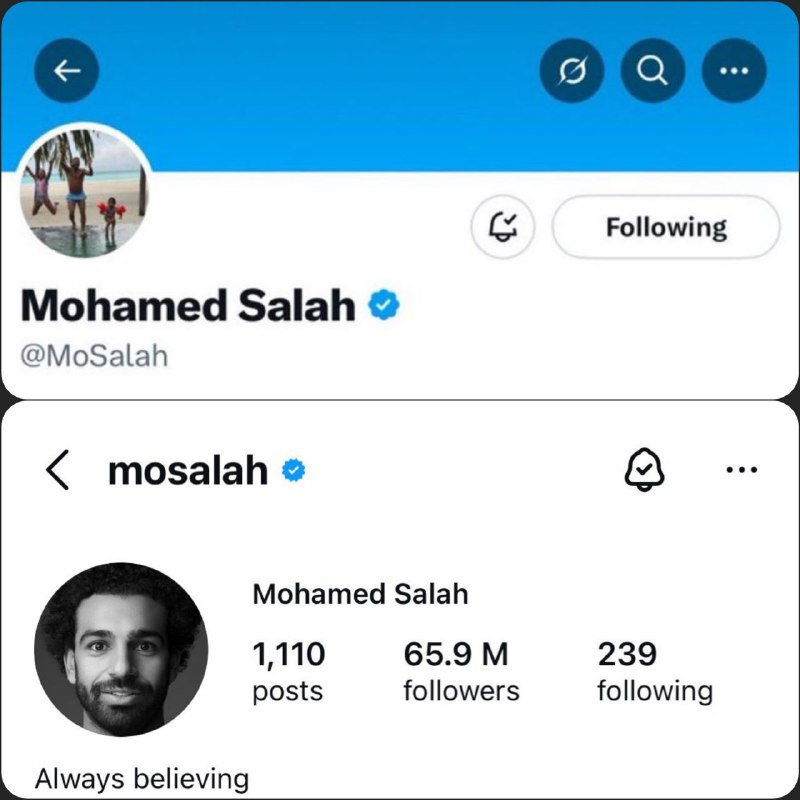Click the "Always believing" bio text

click(x=142, y=778)
